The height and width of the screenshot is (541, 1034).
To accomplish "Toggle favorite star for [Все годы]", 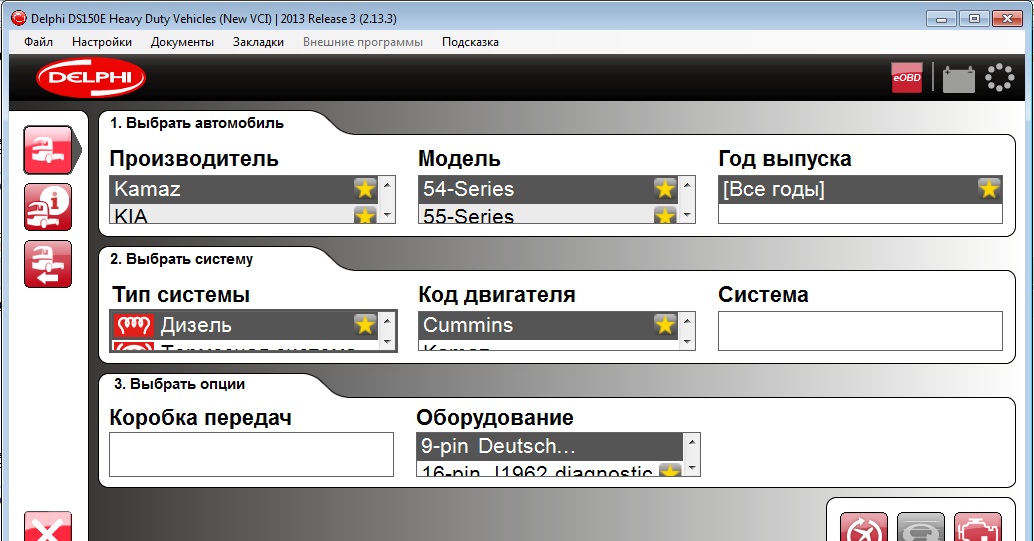I will coord(988,189).
